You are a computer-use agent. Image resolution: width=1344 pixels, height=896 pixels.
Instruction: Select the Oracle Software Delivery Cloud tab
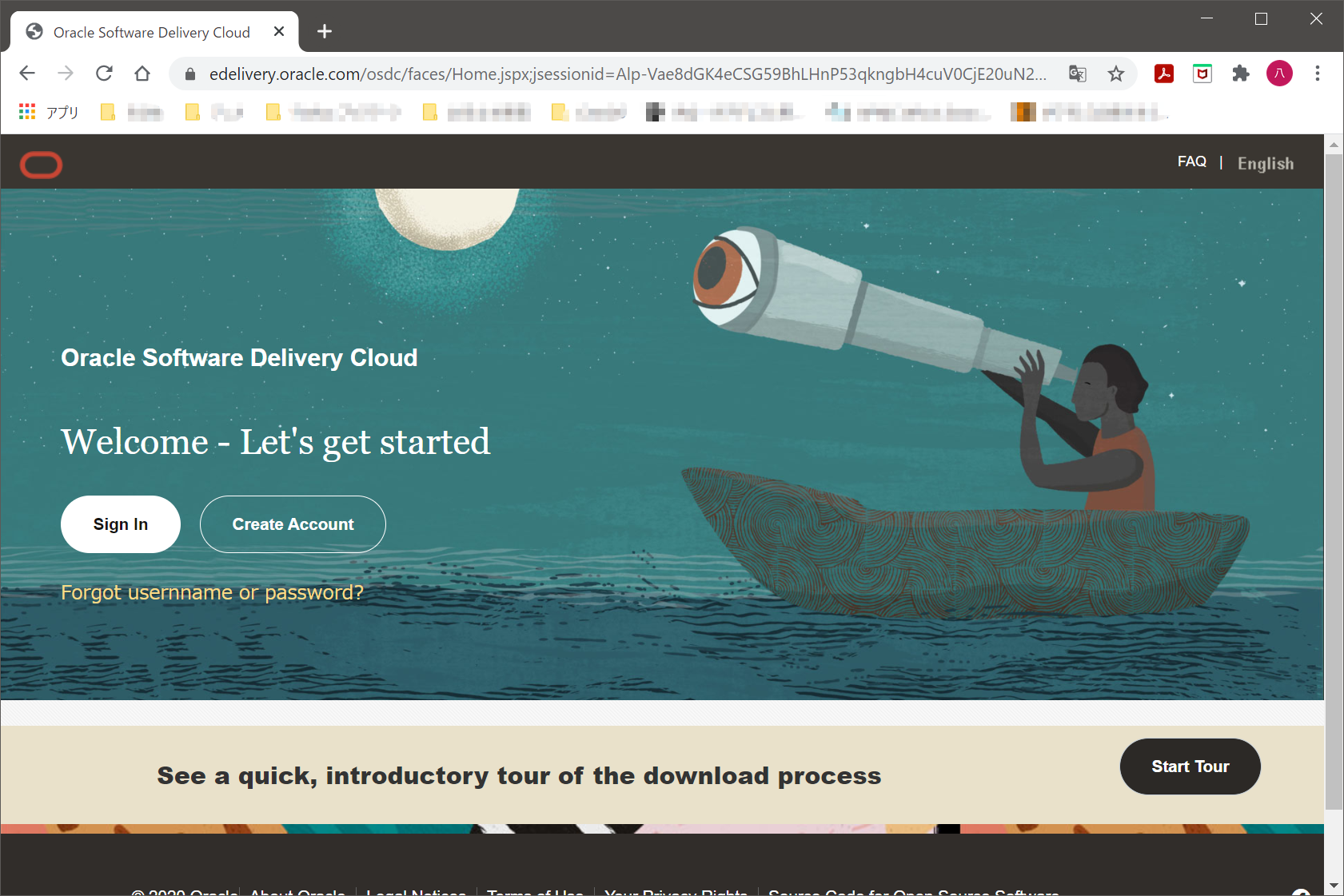(x=154, y=32)
